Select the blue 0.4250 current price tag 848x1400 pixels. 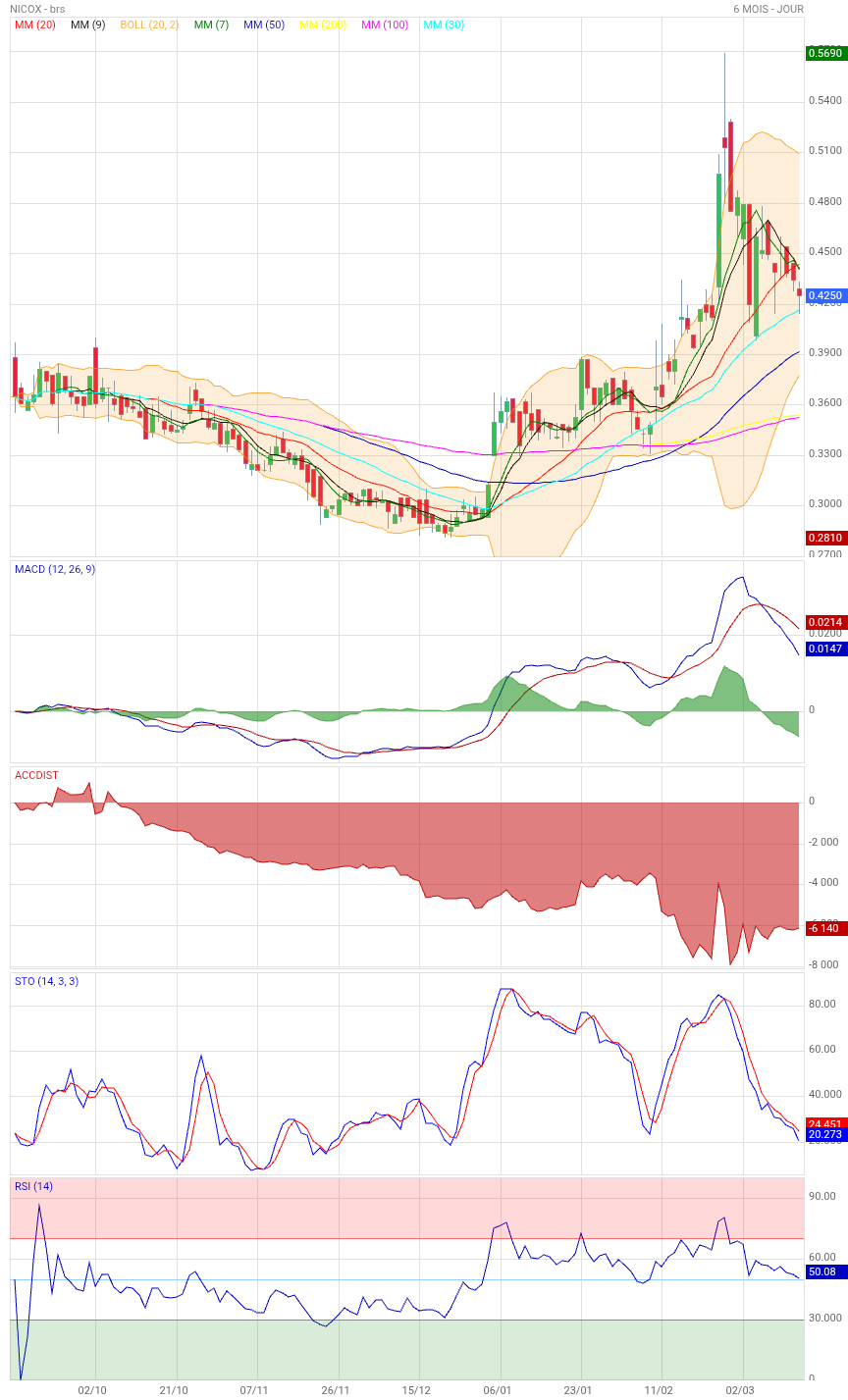pos(824,294)
